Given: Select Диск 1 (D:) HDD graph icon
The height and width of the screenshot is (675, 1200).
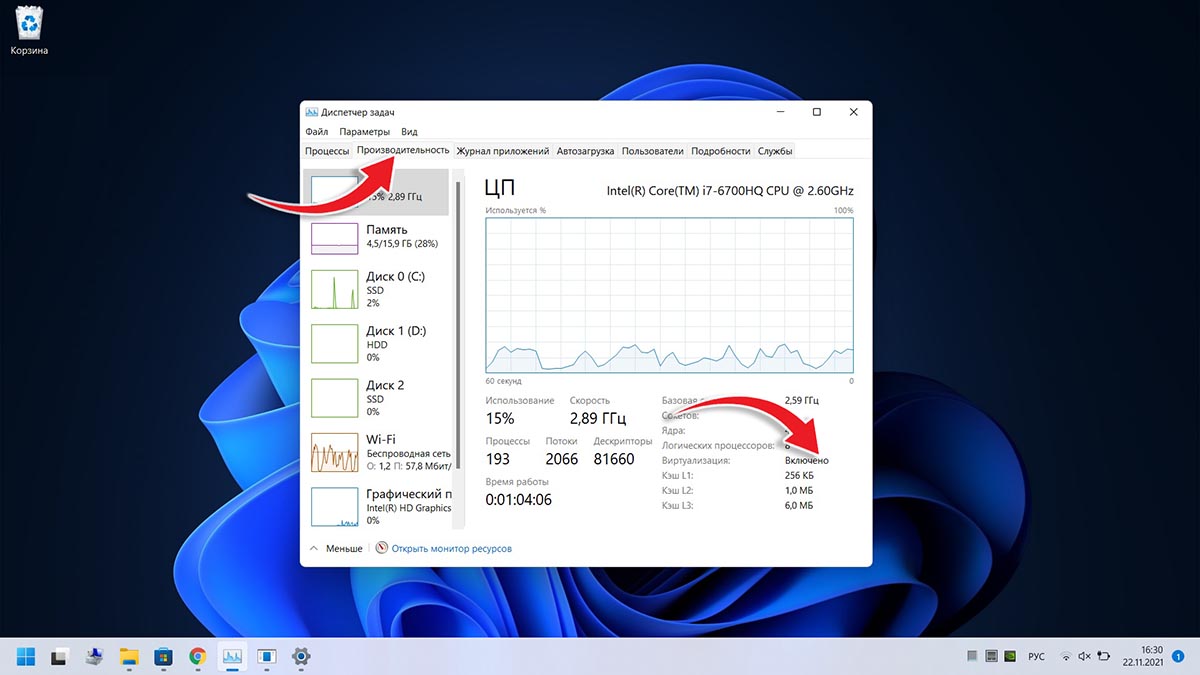Looking at the screenshot, I should pyautogui.click(x=334, y=344).
